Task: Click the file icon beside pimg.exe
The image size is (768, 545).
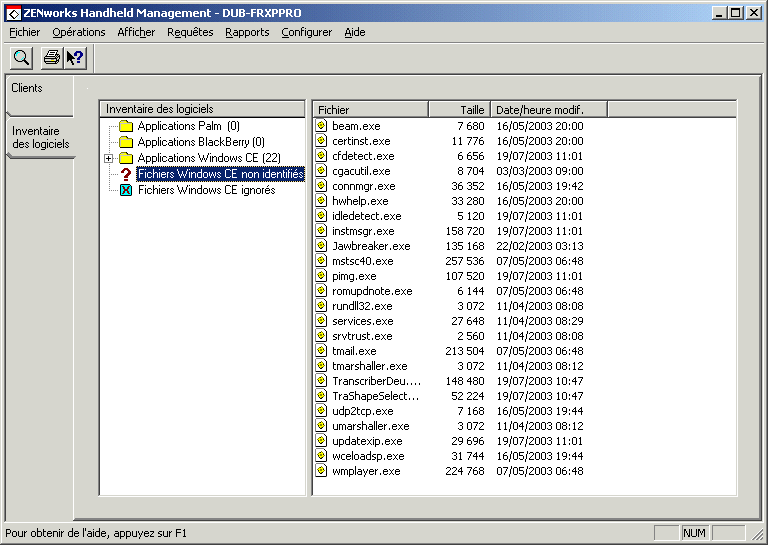Action: tap(321, 276)
